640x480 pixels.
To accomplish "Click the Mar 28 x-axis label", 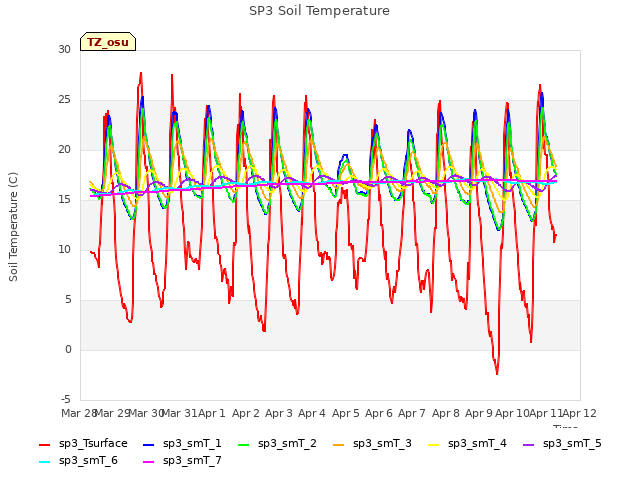I will 78,413.
